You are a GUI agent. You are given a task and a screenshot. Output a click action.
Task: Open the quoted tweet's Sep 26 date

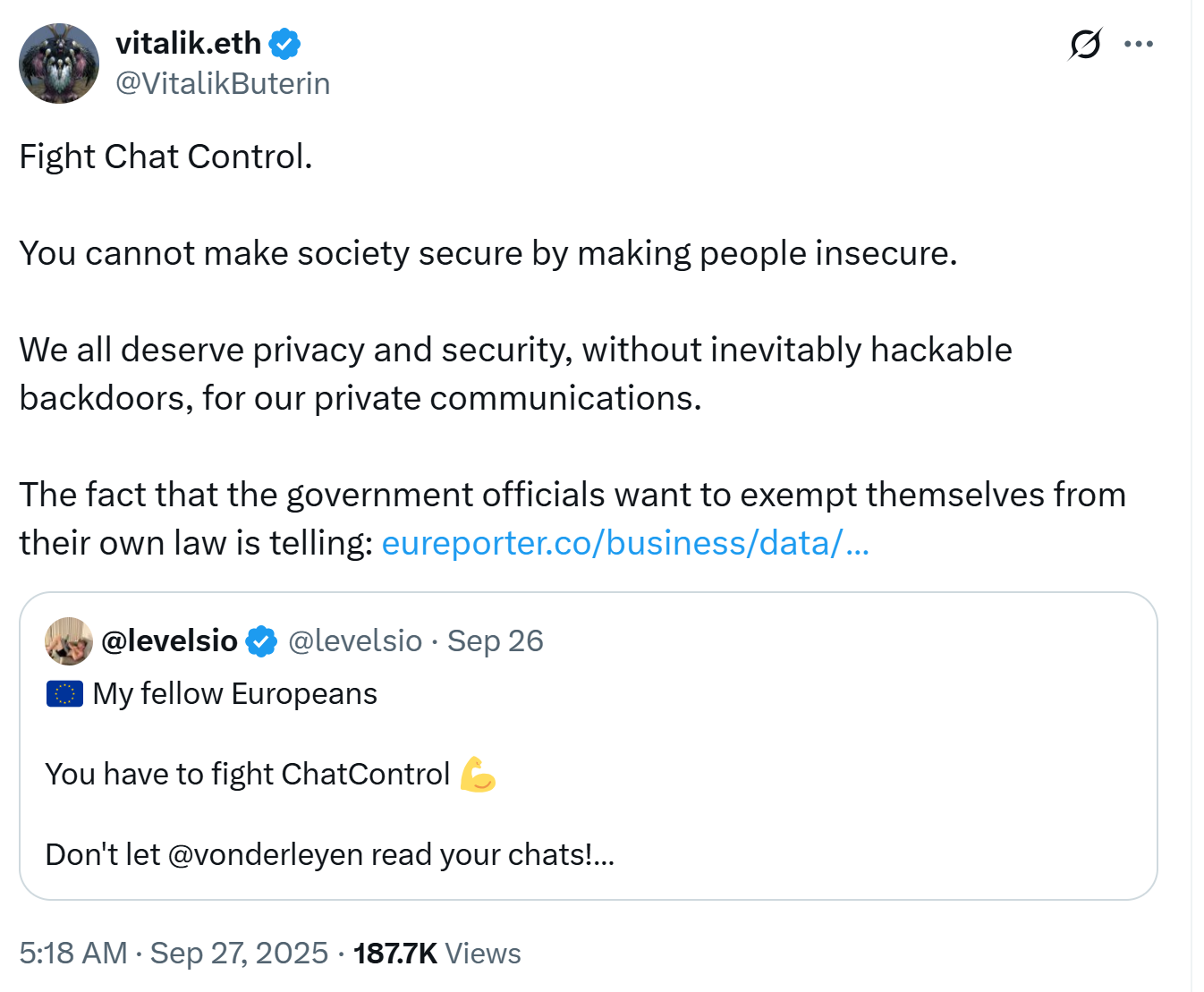[x=495, y=641]
